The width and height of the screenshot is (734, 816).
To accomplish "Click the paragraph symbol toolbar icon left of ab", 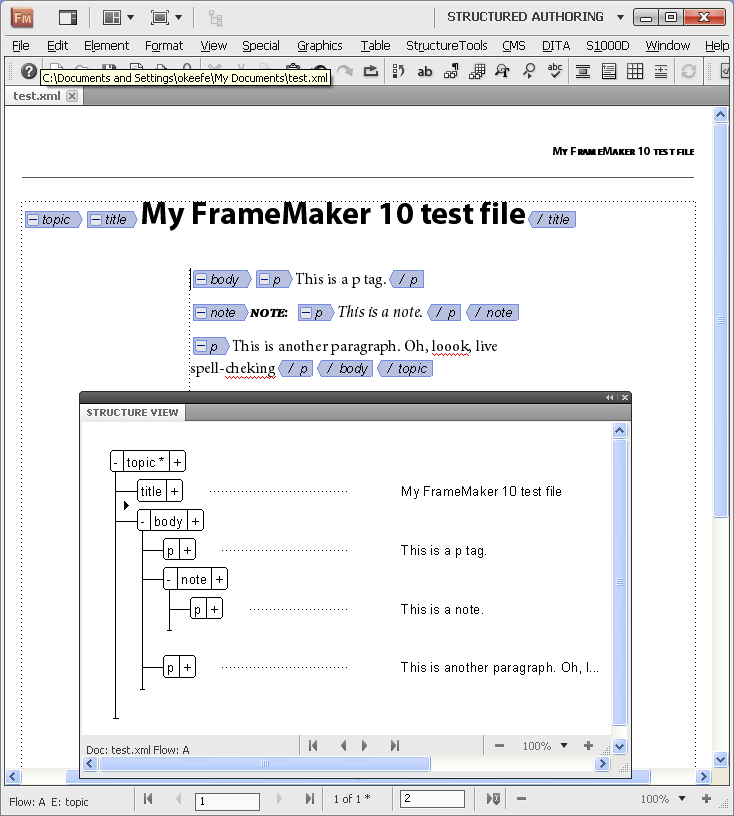I will point(398,71).
